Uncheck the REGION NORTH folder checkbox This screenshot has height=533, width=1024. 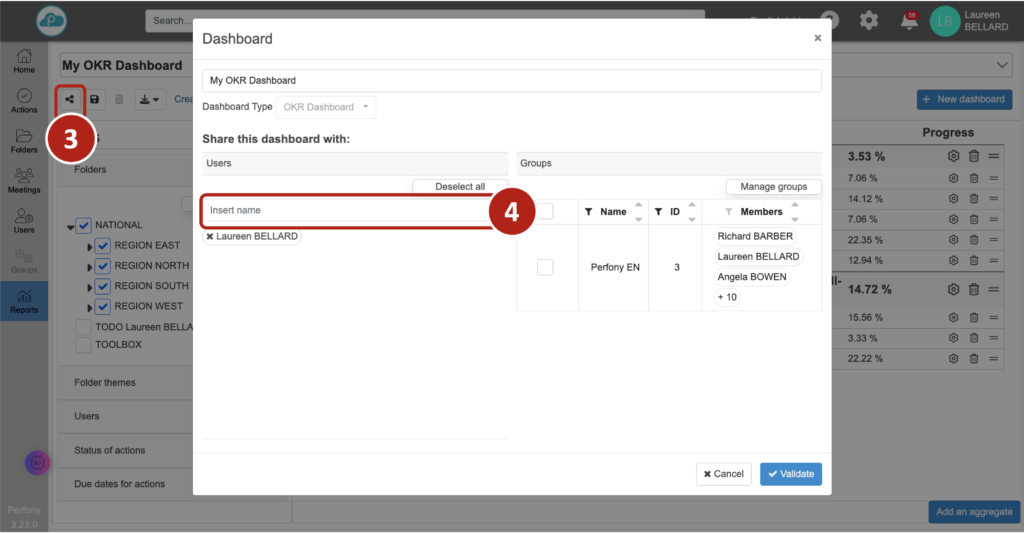pos(102,266)
